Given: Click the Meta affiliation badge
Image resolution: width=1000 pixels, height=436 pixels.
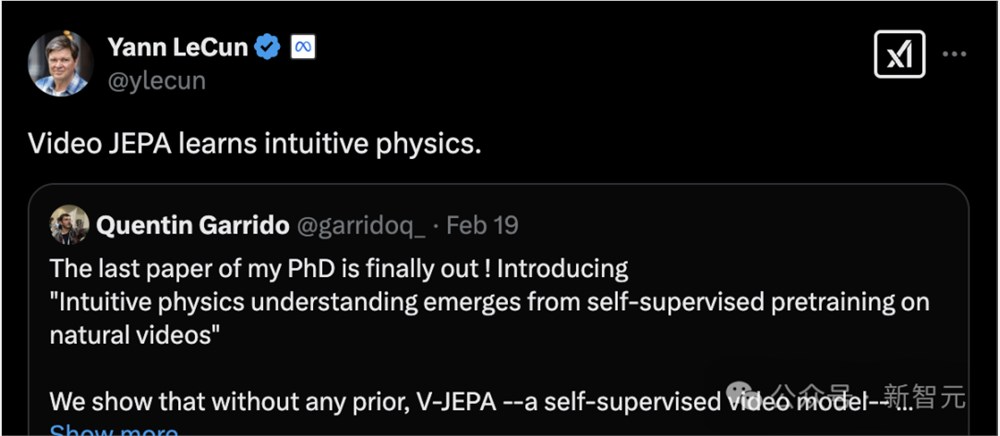Looking at the screenshot, I should click(303, 47).
